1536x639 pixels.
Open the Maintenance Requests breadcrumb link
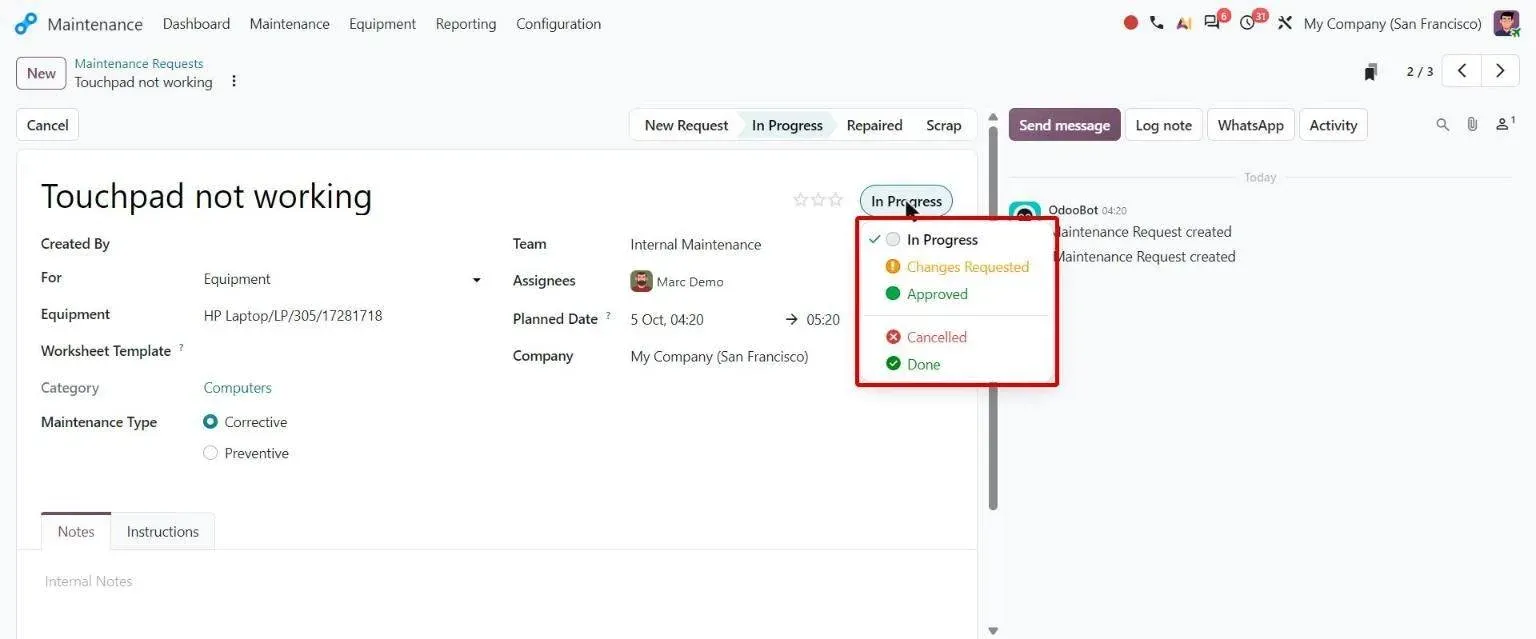138,63
